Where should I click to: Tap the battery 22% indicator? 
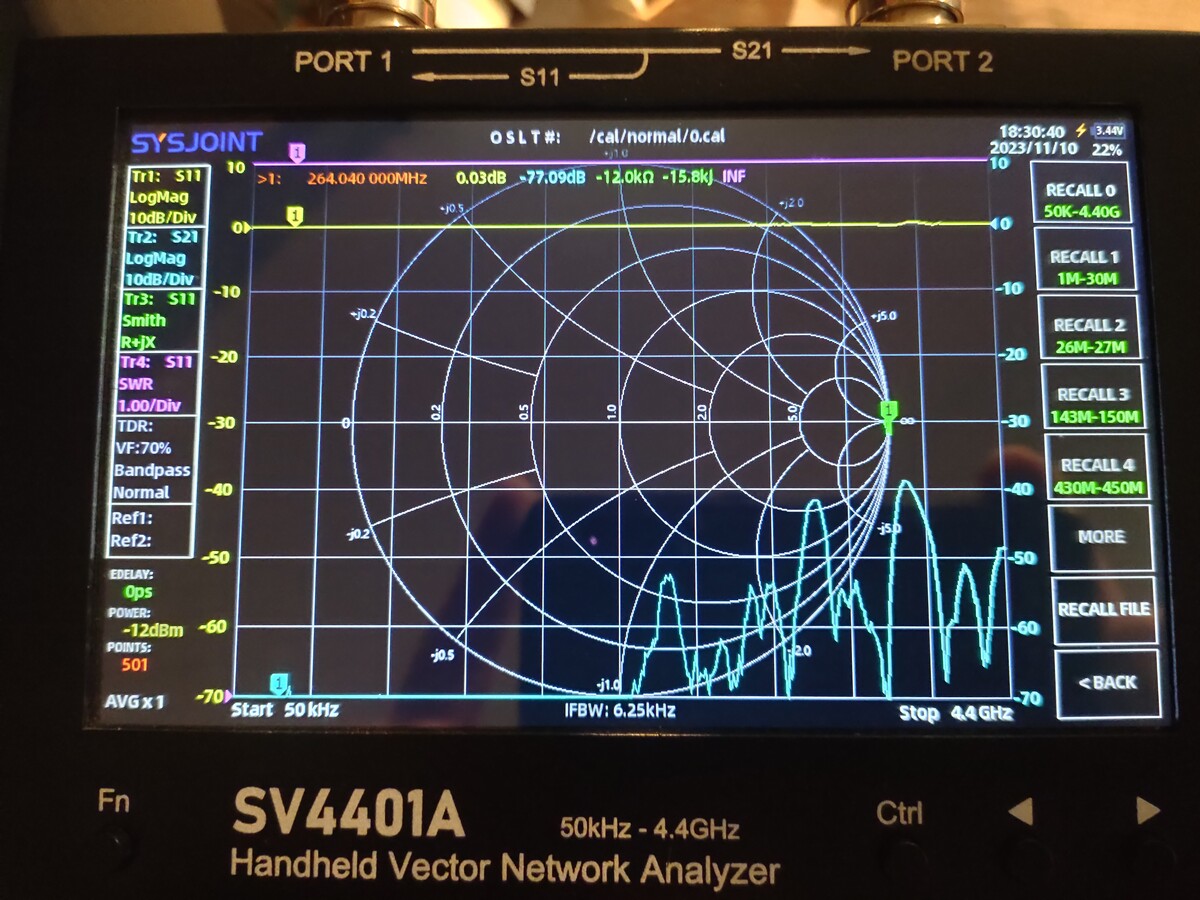click(x=1106, y=149)
